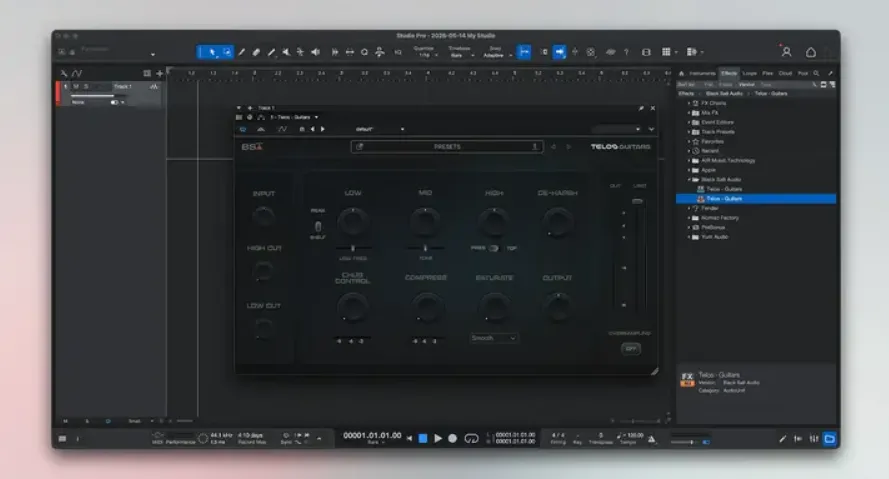Open the Smooth saturation type dropdown
The width and height of the screenshot is (889, 479).
click(493, 338)
